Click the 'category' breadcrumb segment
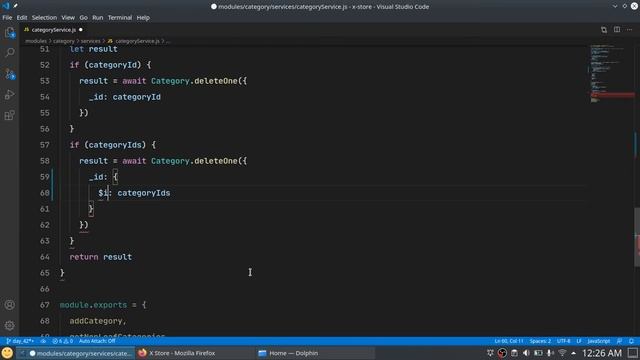The image size is (640, 360). [64, 41]
